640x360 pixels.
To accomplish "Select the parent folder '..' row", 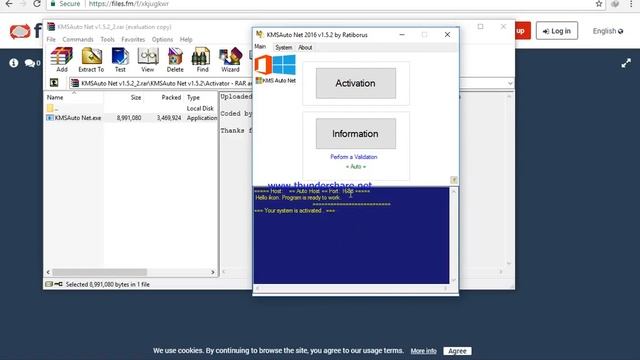I will 131,109.
